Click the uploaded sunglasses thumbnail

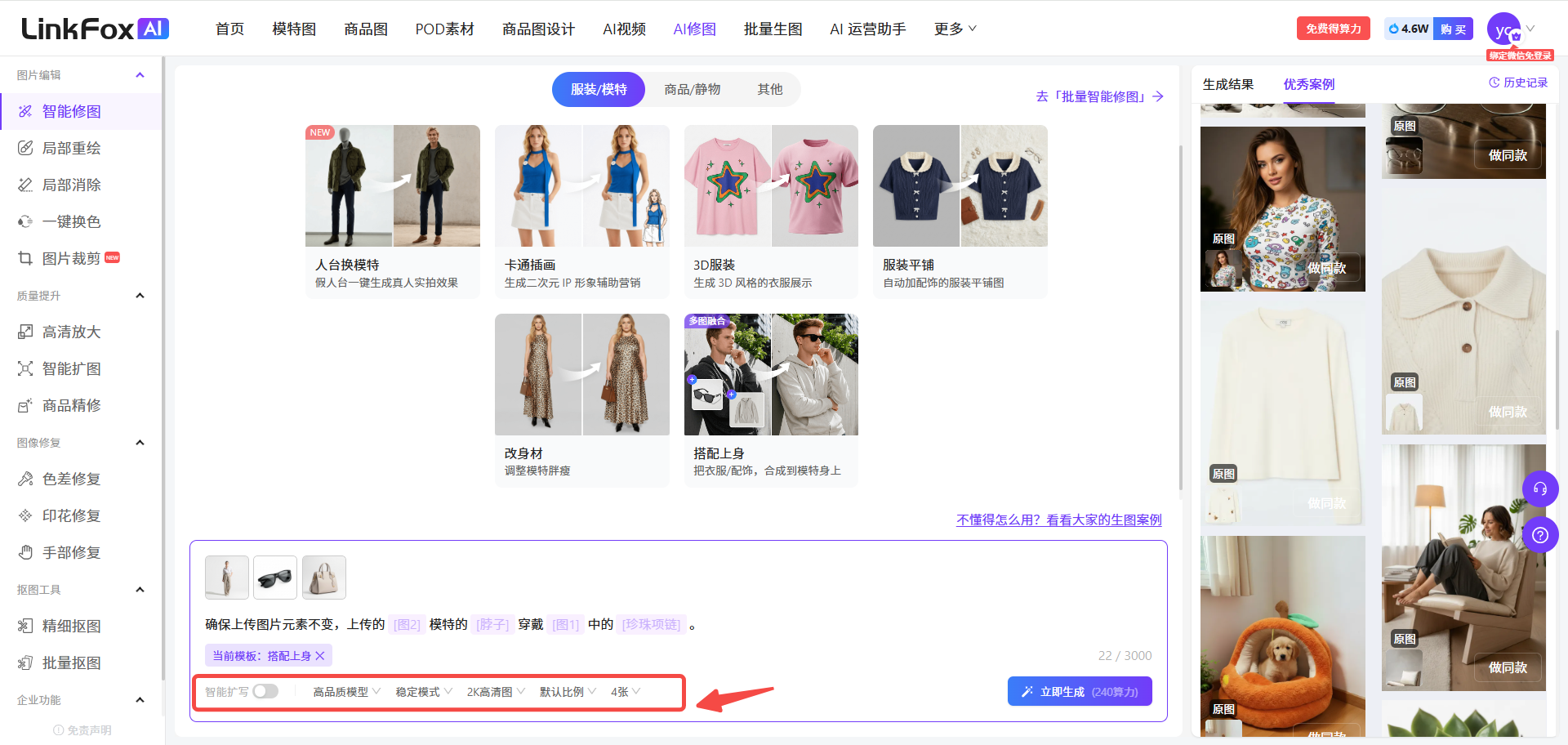pos(275,578)
